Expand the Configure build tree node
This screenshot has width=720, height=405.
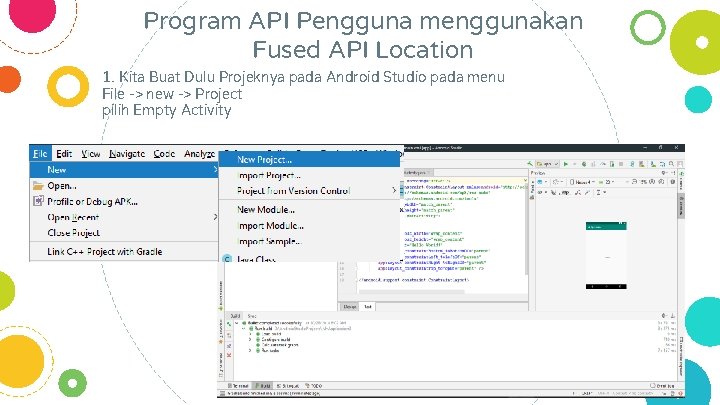tap(251, 340)
